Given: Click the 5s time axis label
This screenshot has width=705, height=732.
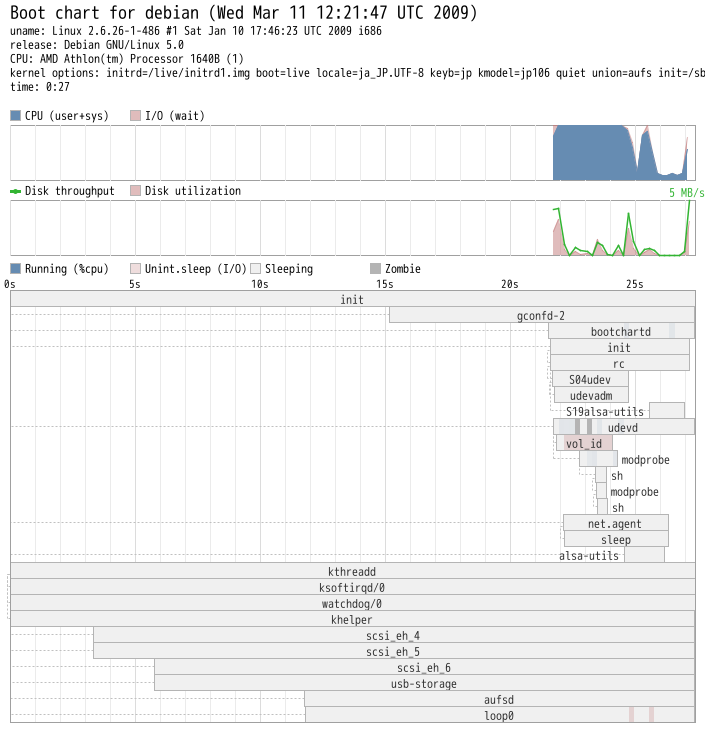Looking at the screenshot, I should (134, 284).
